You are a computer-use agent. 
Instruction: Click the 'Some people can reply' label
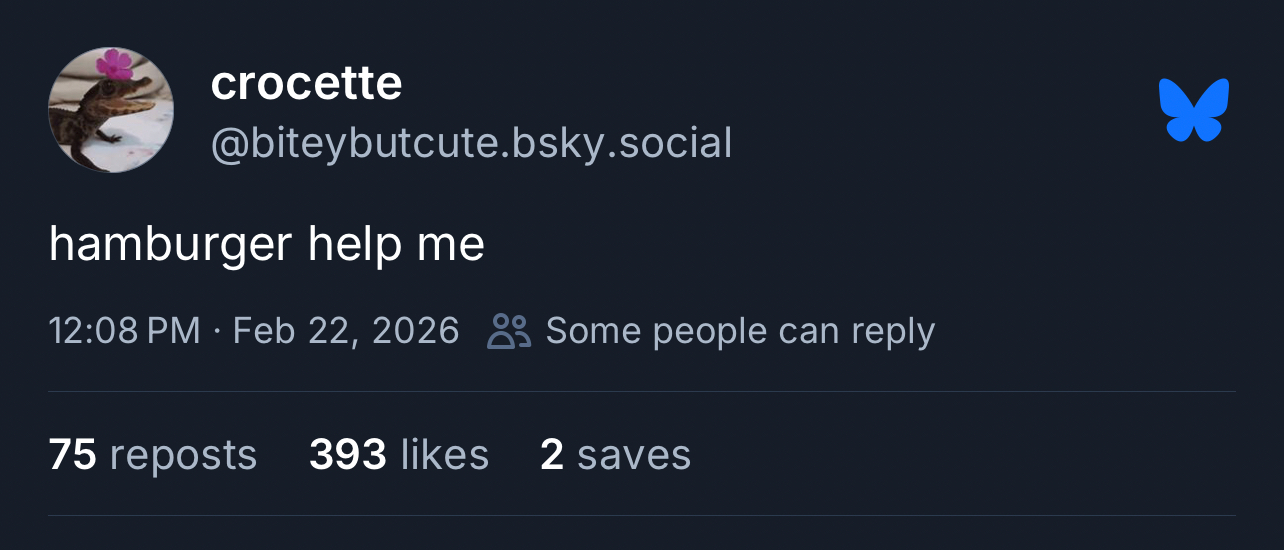point(740,331)
